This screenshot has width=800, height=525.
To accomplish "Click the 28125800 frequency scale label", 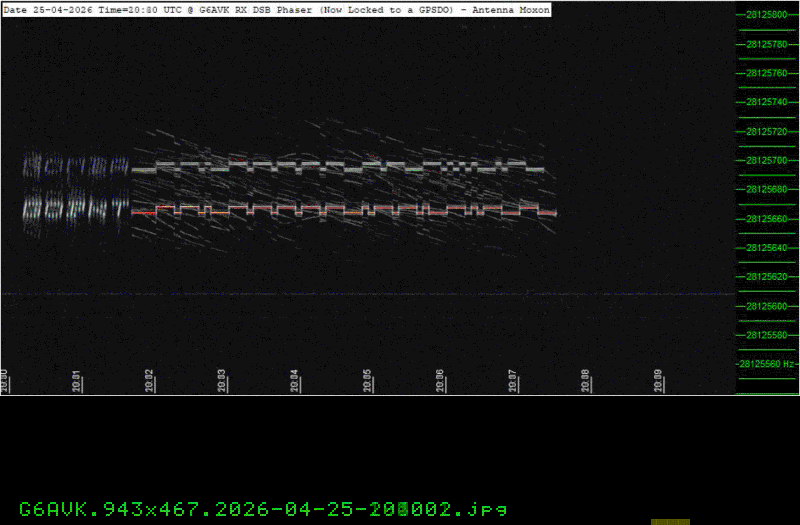I will click(767, 15).
